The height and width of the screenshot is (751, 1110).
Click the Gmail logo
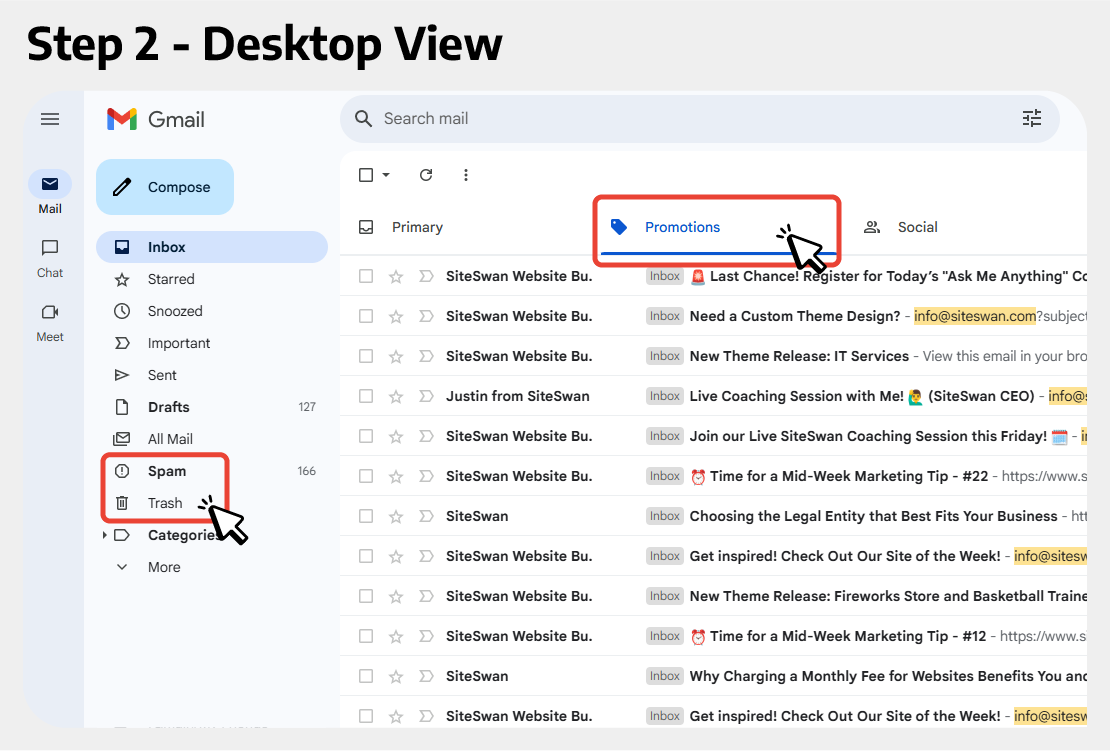(156, 119)
